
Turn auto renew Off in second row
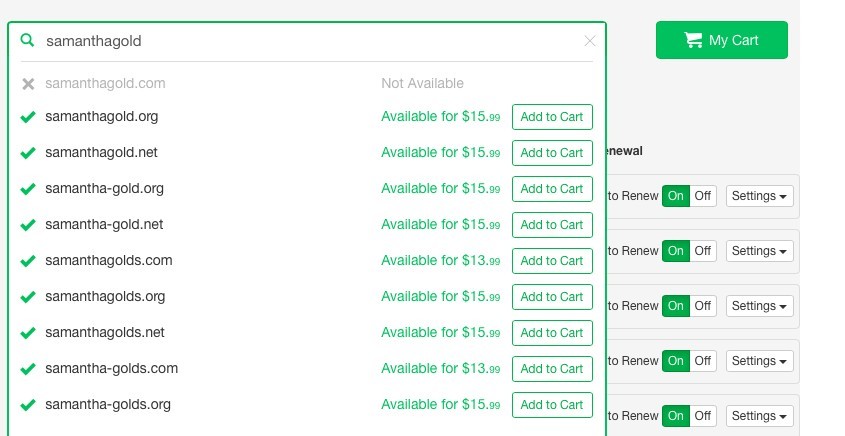[703, 251]
